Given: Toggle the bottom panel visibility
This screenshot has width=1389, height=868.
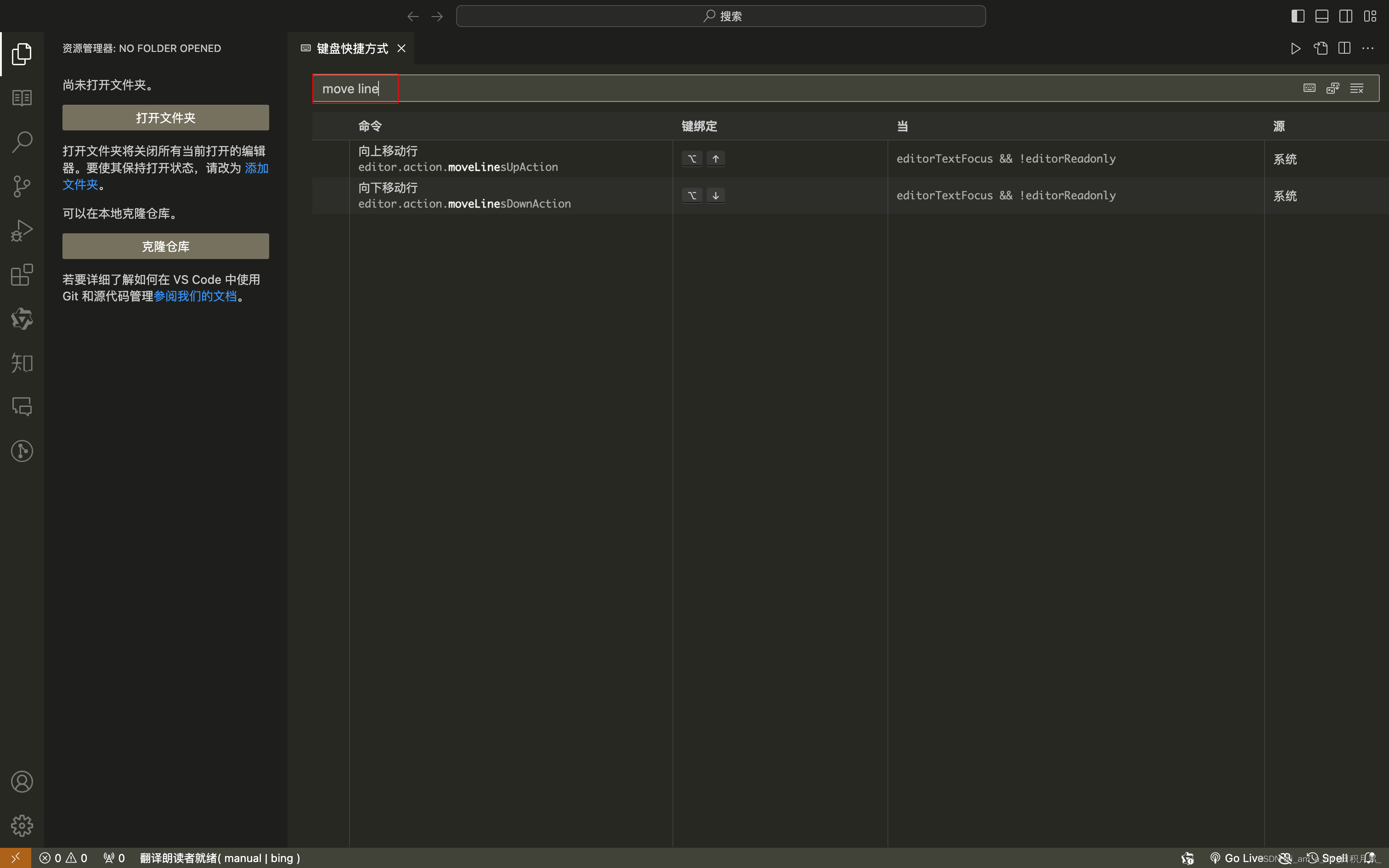Looking at the screenshot, I should [1322, 16].
